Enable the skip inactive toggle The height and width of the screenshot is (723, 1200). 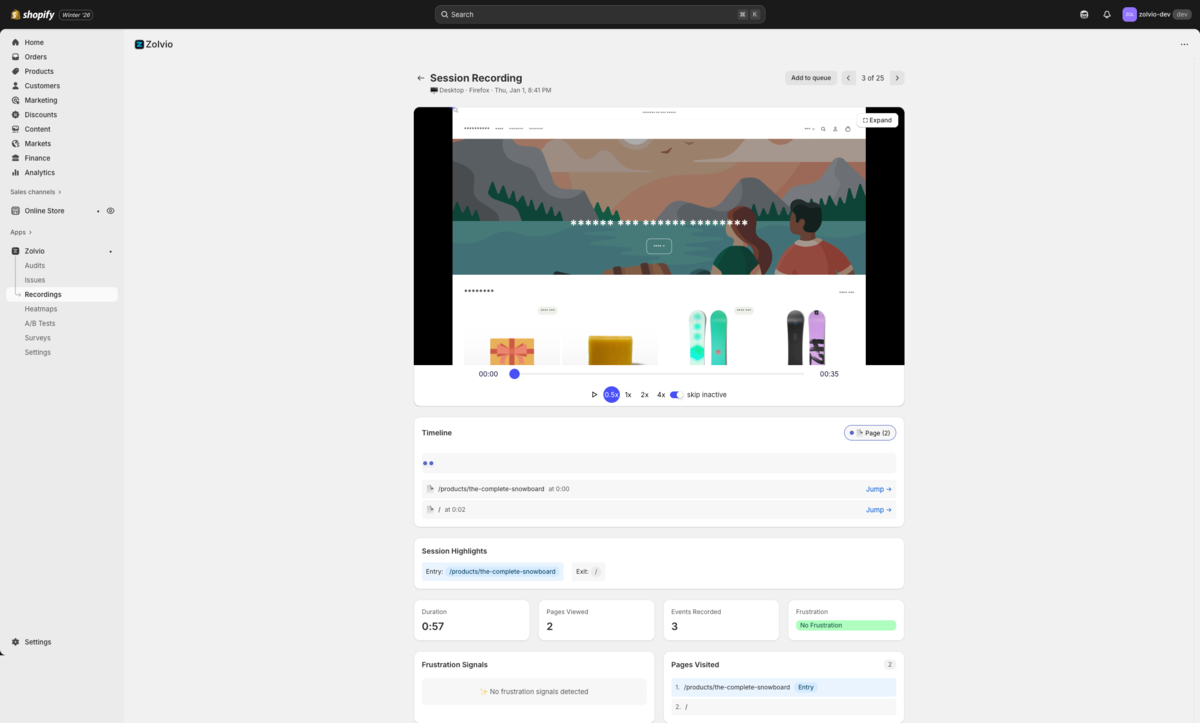[x=674, y=394]
